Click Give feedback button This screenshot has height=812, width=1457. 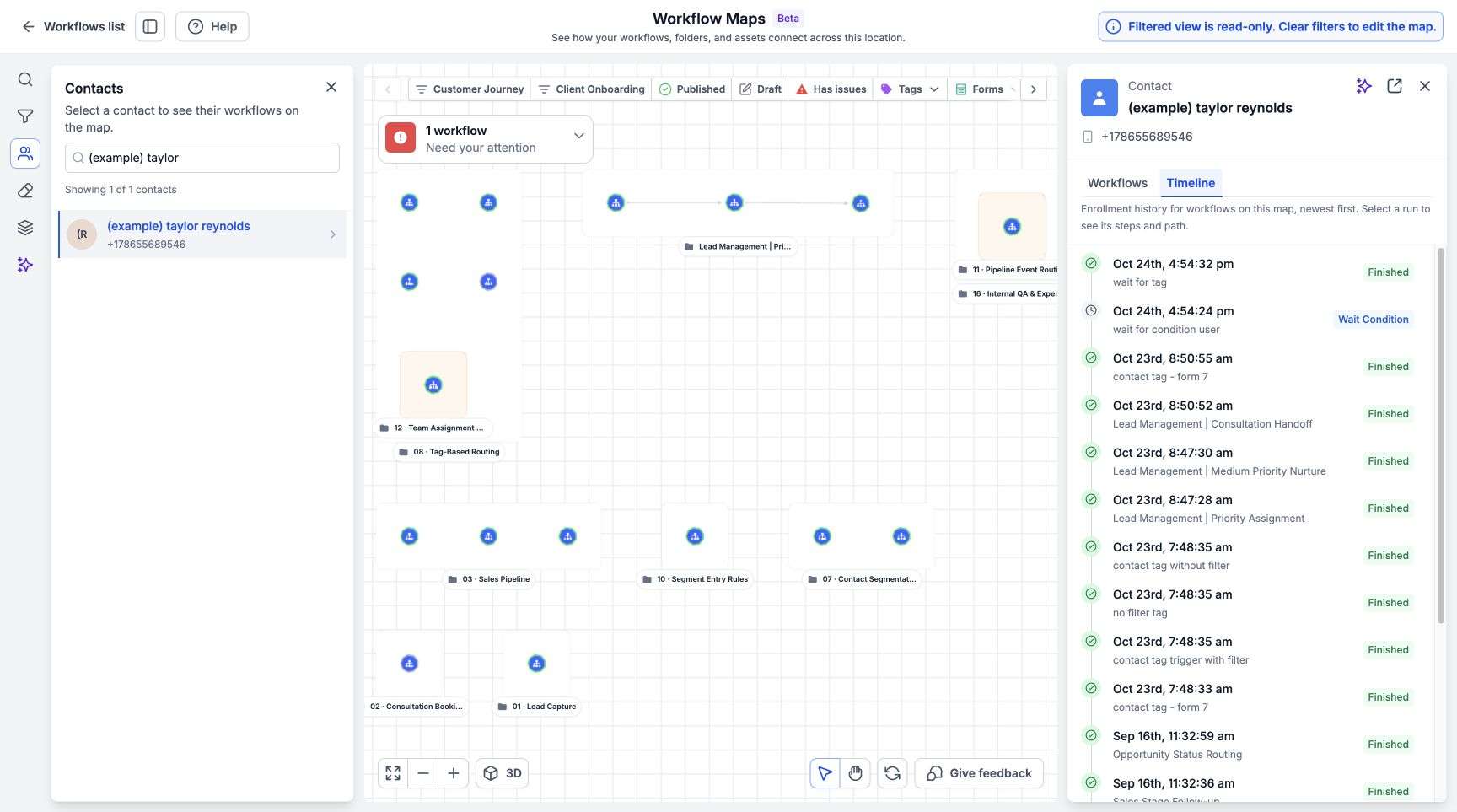click(x=979, y=773)
